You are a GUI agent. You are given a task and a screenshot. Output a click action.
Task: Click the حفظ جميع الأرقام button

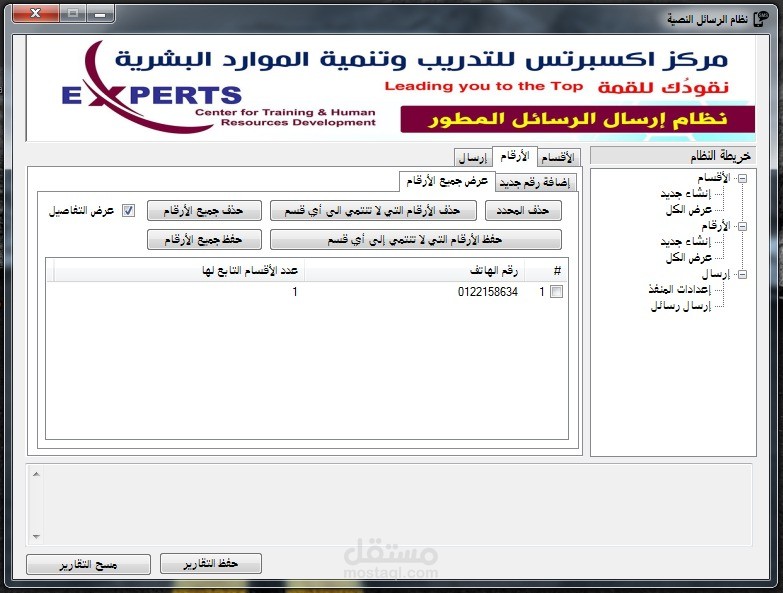pos(204,240)
